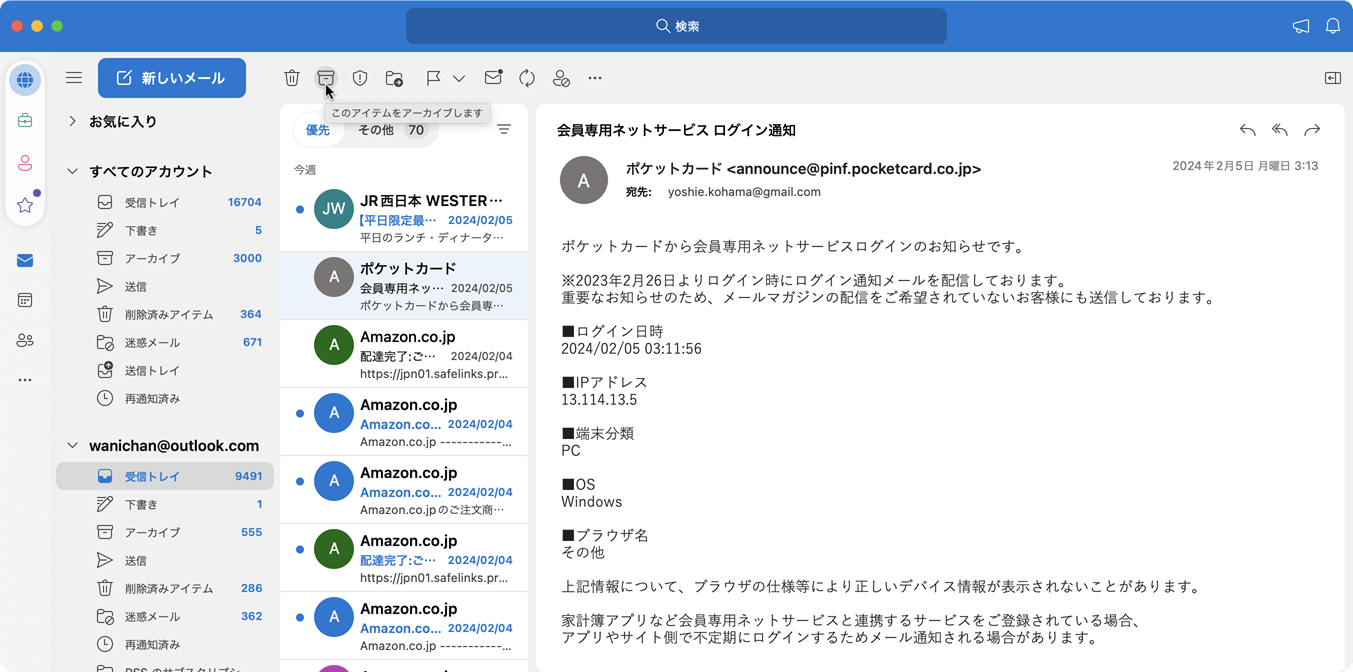The image size is (1353, 672).
Task: Open 迷惑メール folder showing 671
Action: coord(165,342)
